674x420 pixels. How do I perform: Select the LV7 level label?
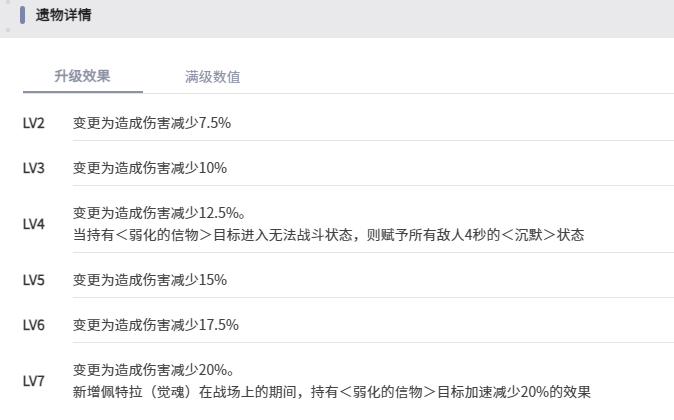34,381
